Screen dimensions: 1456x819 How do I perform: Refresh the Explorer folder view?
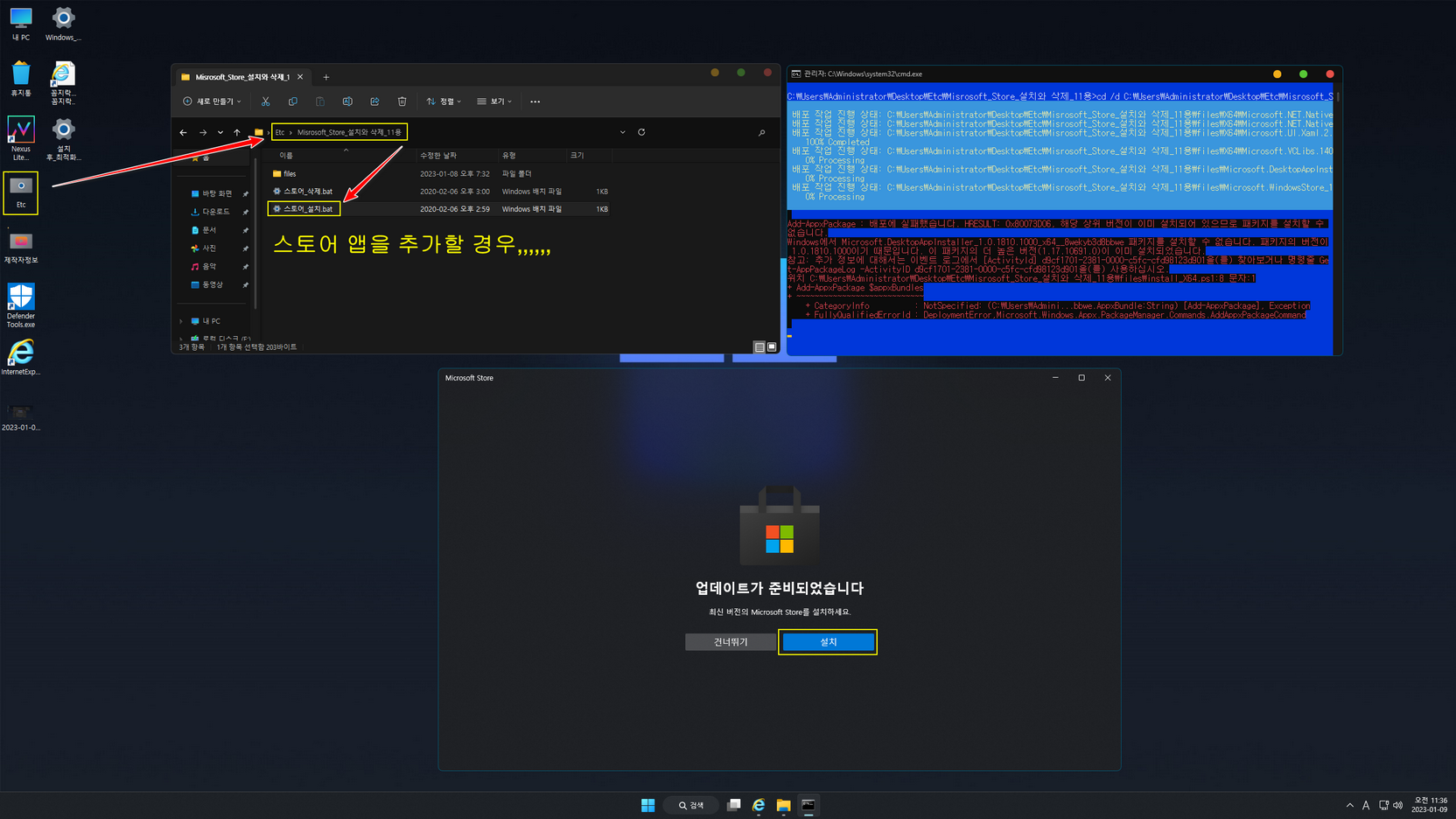point(641,132)
